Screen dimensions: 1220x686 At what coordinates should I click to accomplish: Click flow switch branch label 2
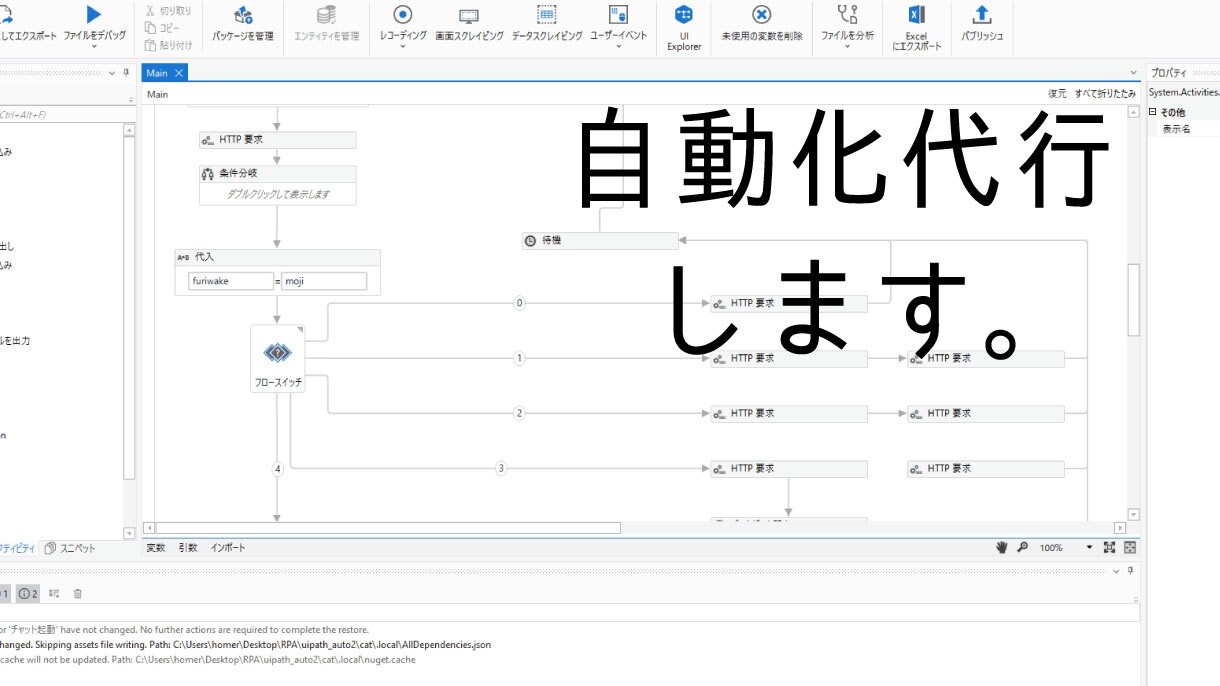[x=519, y=413]
